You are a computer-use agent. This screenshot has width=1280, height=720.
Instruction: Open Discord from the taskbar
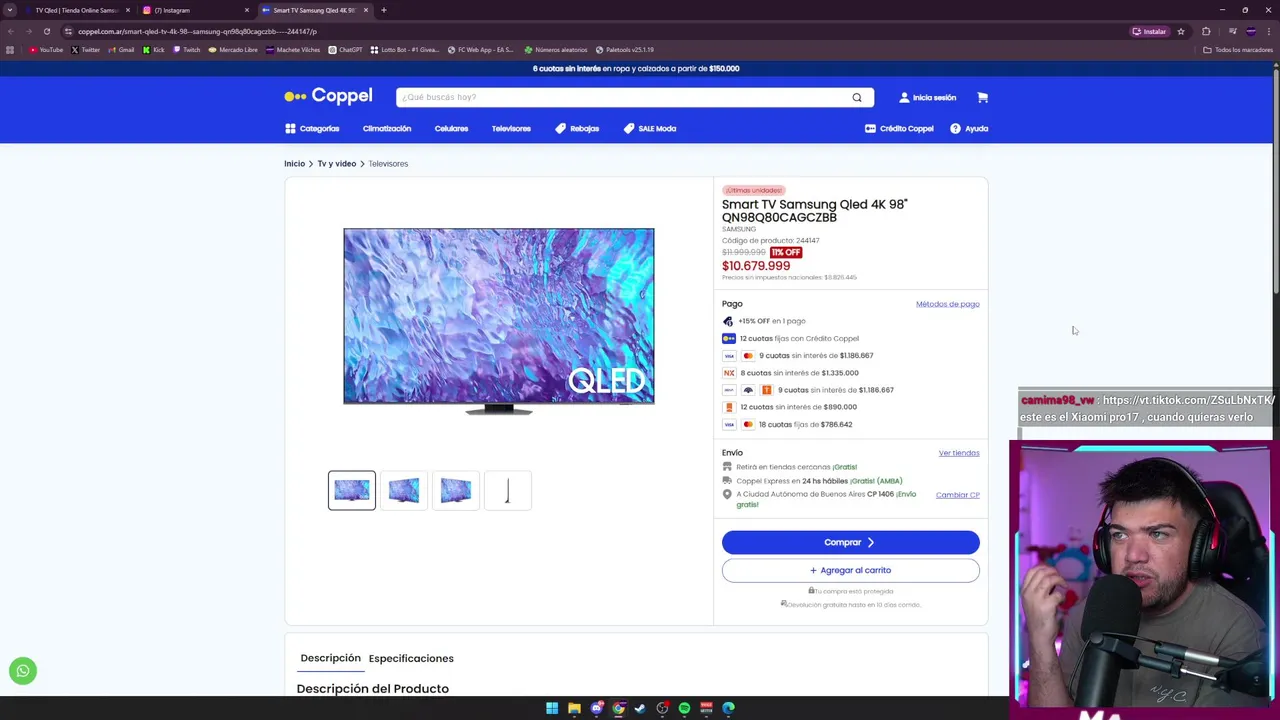[x=596, y=708]
